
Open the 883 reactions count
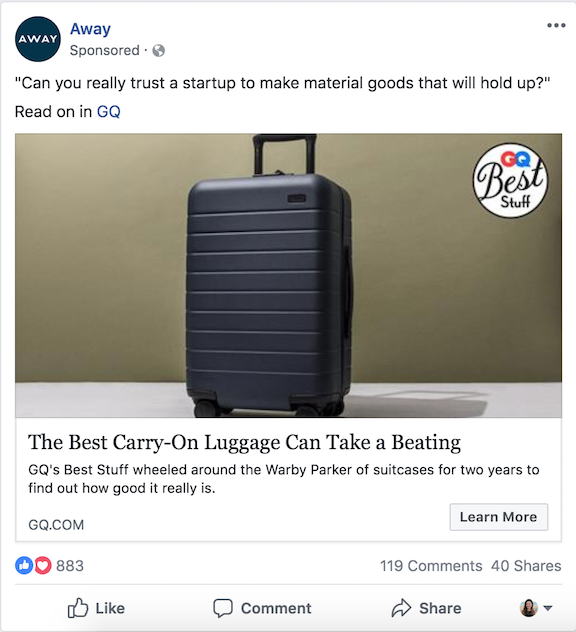(70, 566)
